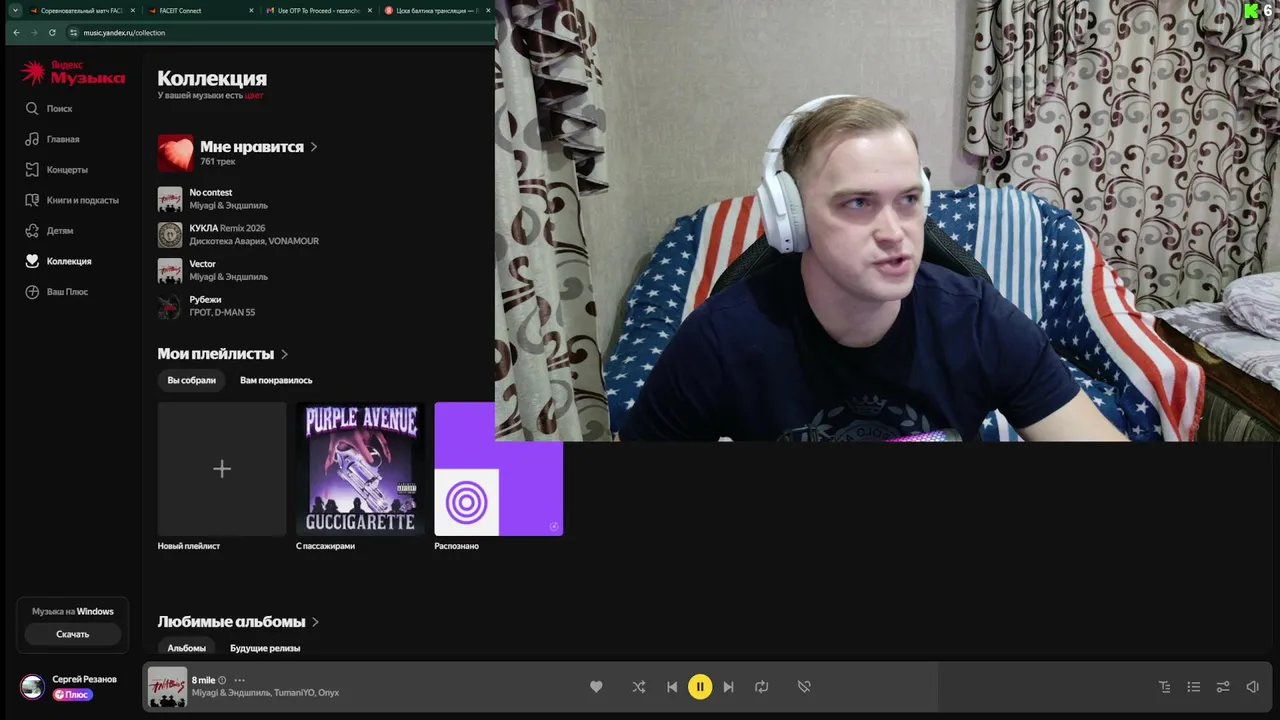Open track options three-dots for 8 mile
Screen dimensions: 1280x720
point(239,680)
